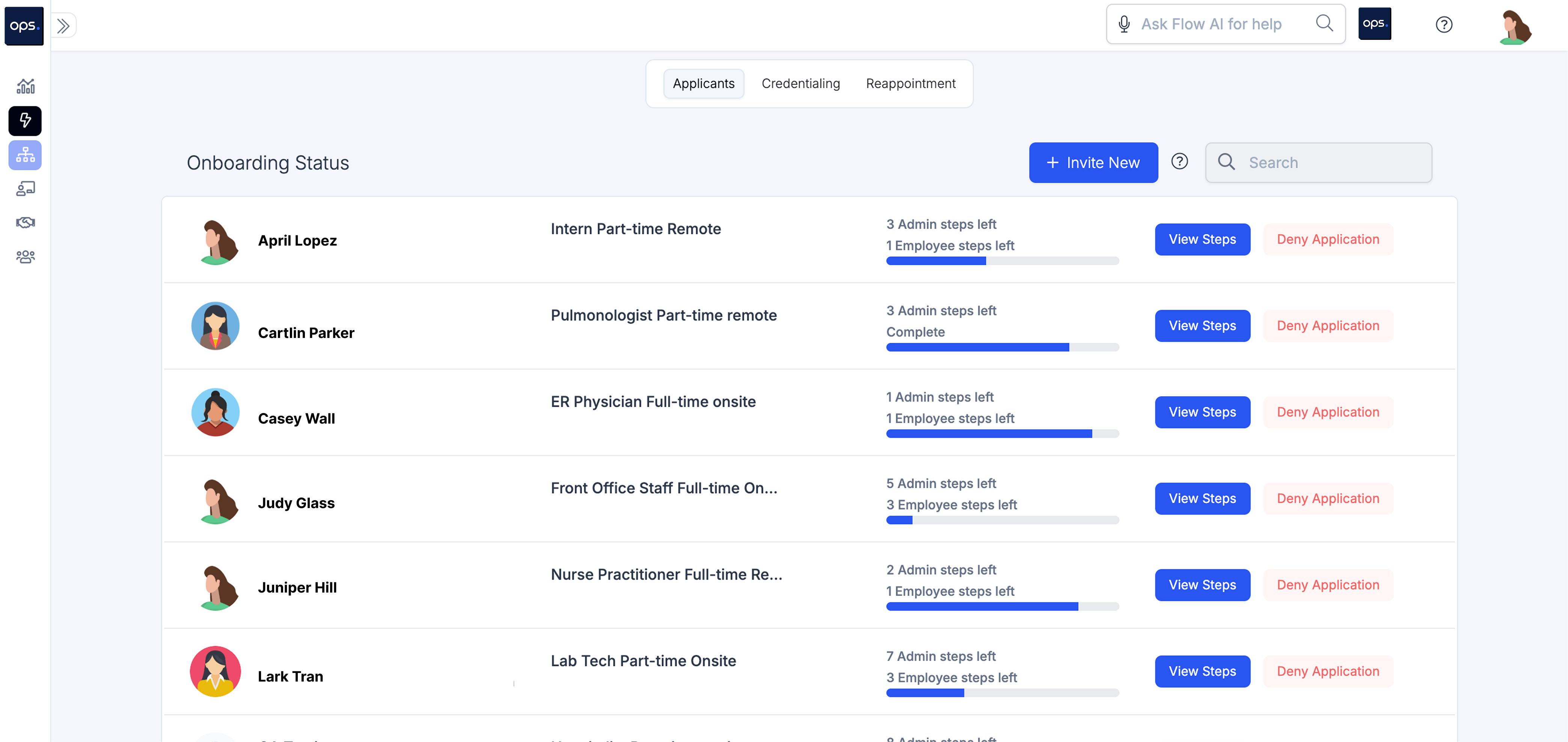Open the people group sidebar icon
1568x742 pixels.
25,257
